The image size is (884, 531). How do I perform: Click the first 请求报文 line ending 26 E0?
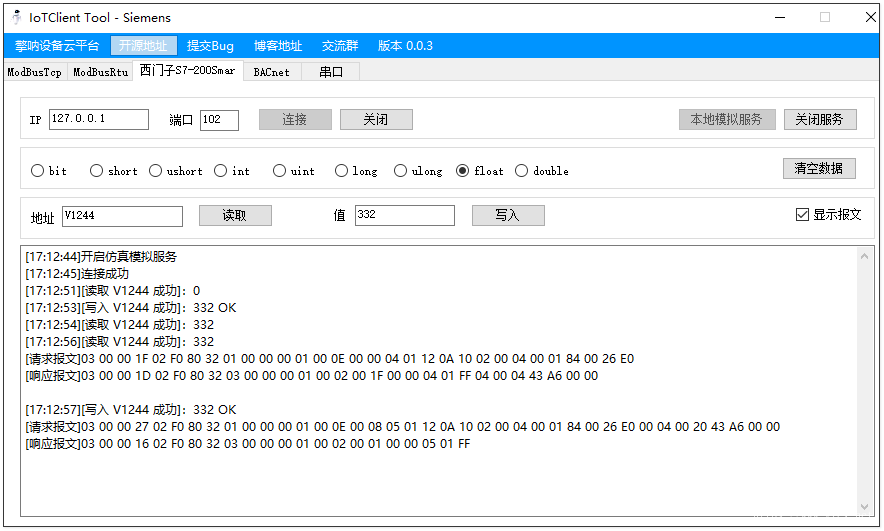[330, 359]
